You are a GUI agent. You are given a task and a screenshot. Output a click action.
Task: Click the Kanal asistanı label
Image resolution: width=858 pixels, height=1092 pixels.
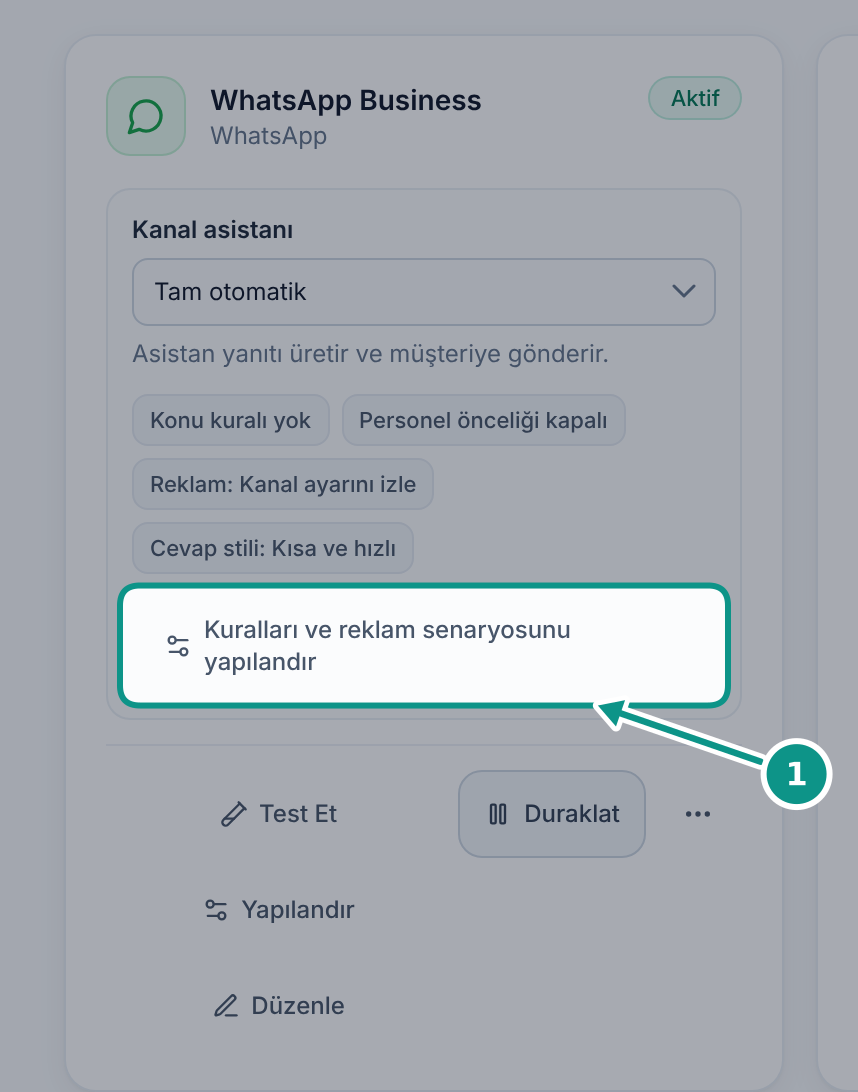212,230
